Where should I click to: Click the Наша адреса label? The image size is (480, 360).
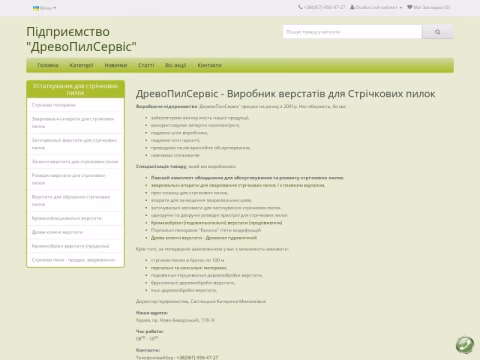[152, 313]
